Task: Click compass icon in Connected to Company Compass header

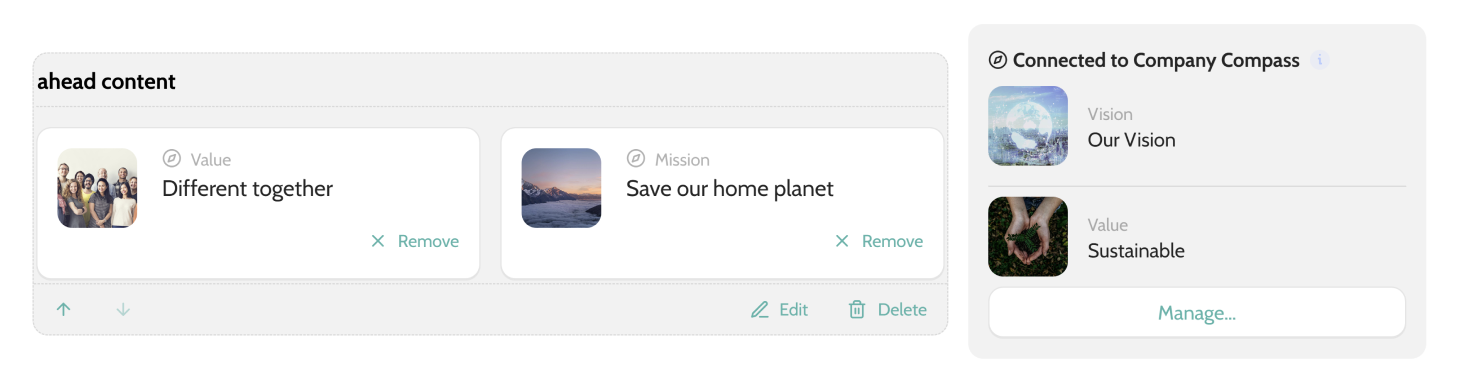Action: pos(997,60)
